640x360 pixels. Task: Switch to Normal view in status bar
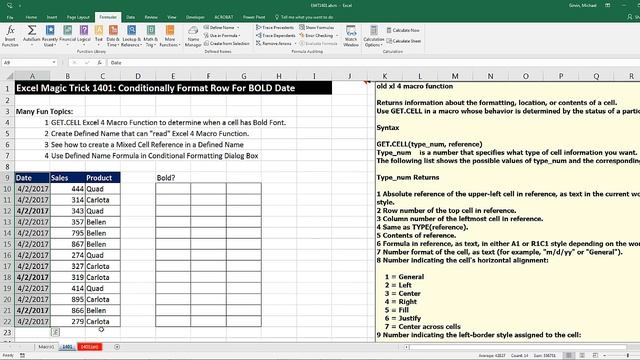tap(568, 356)
